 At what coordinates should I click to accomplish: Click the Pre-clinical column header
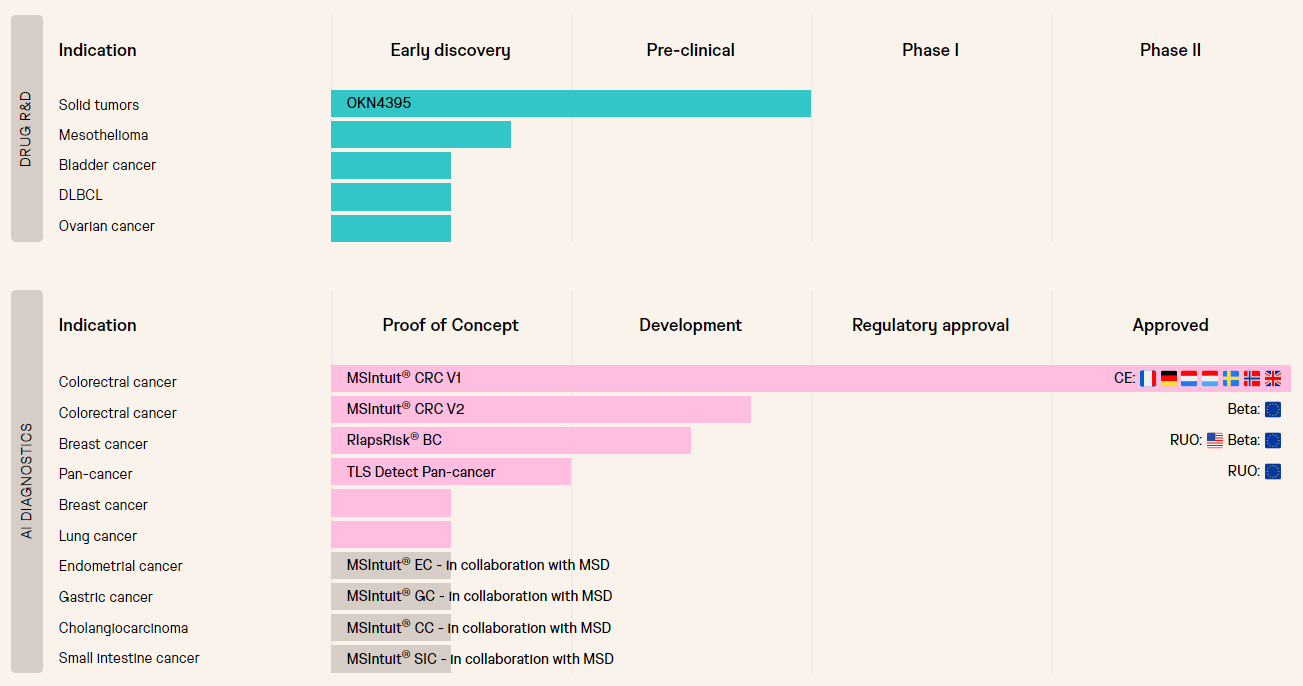tap(691, 50)
